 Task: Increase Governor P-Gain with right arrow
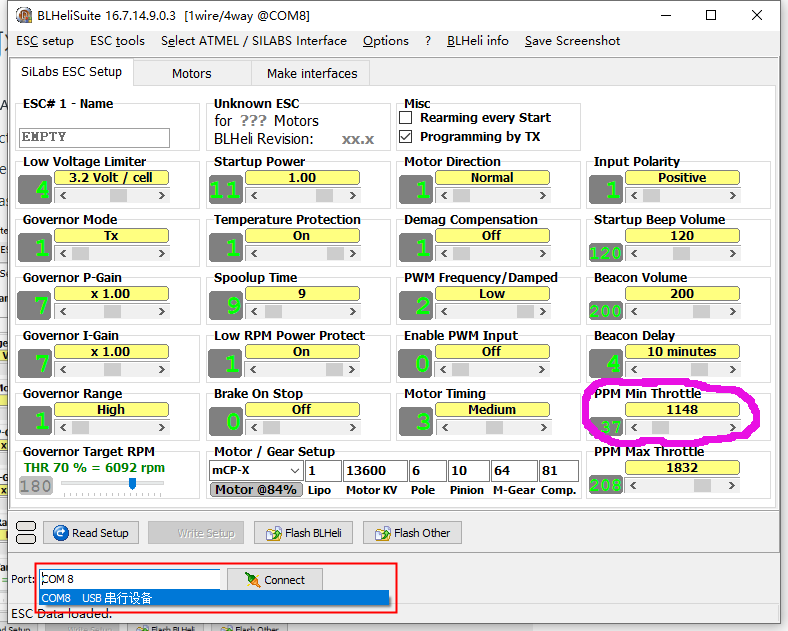click(x=162, y=311)
